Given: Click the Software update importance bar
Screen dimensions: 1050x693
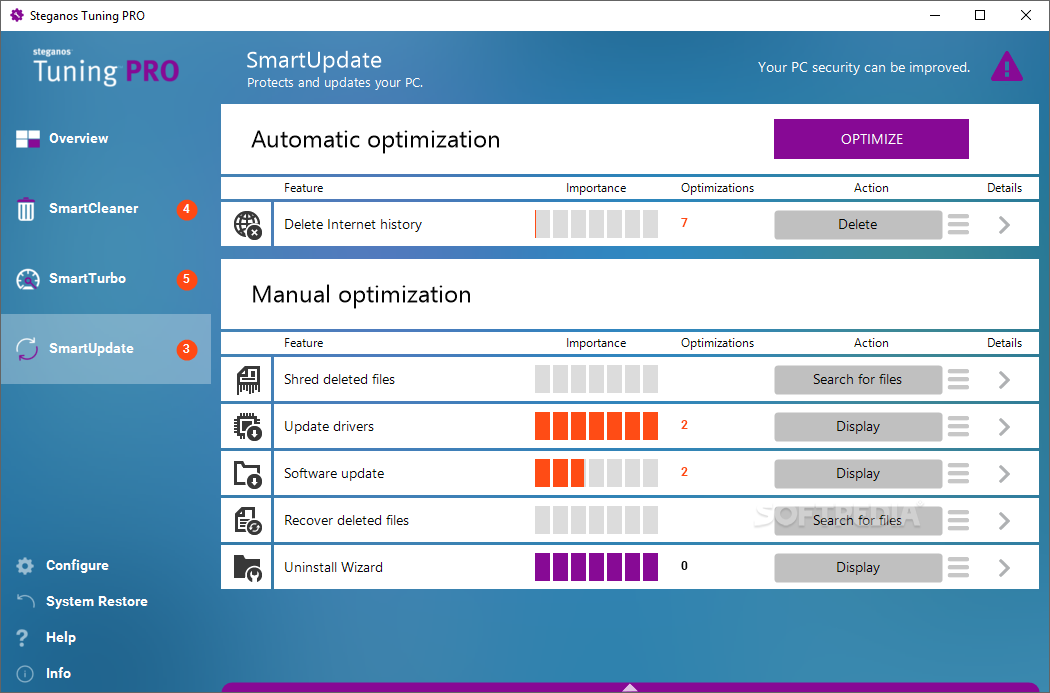Looking at the screenshot, I should tap(597, 473).
